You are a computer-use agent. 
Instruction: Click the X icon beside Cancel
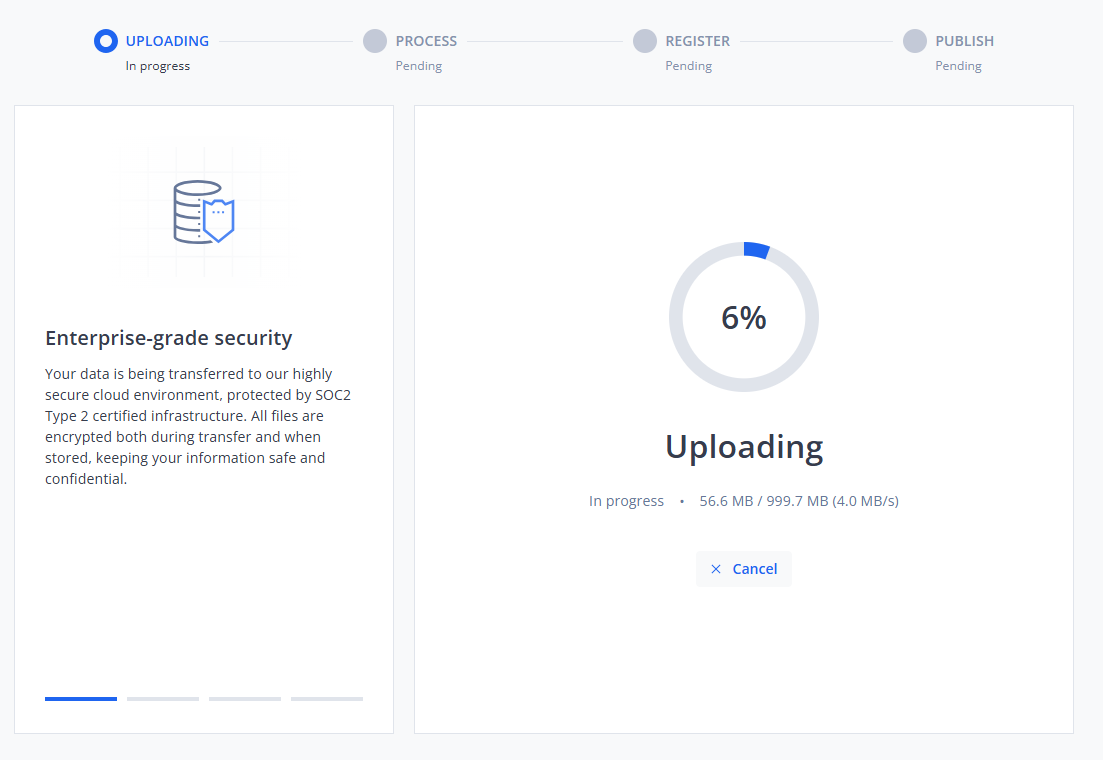716,569
